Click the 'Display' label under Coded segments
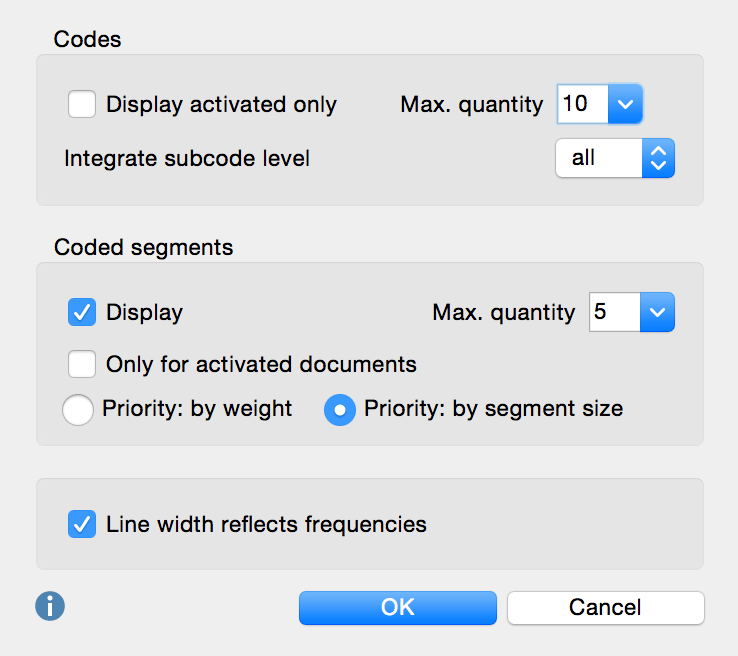 pyautogui.click(x=144, y=313)
